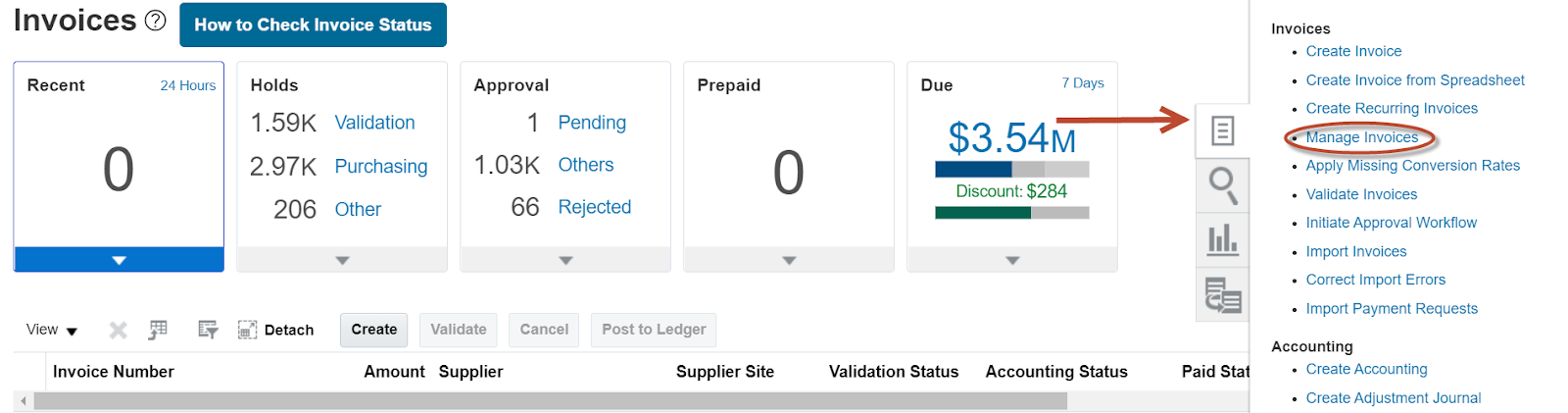Viewport: 1568px width, 413px height.
Task: Expand the Due tile arrow
Action: pyautogui.click(x=1012, y=260)
